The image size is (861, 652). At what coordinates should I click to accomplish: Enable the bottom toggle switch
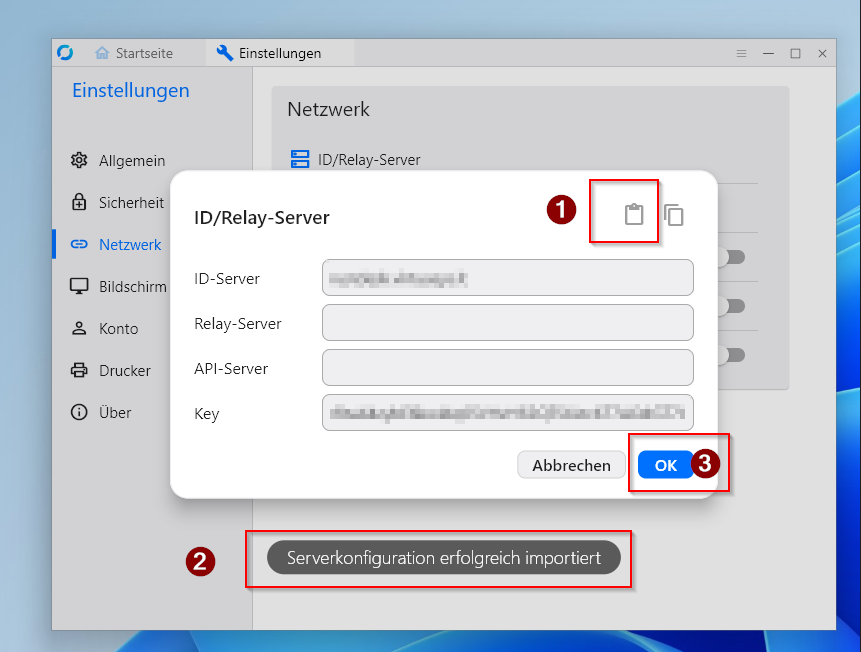pos(732,356)
